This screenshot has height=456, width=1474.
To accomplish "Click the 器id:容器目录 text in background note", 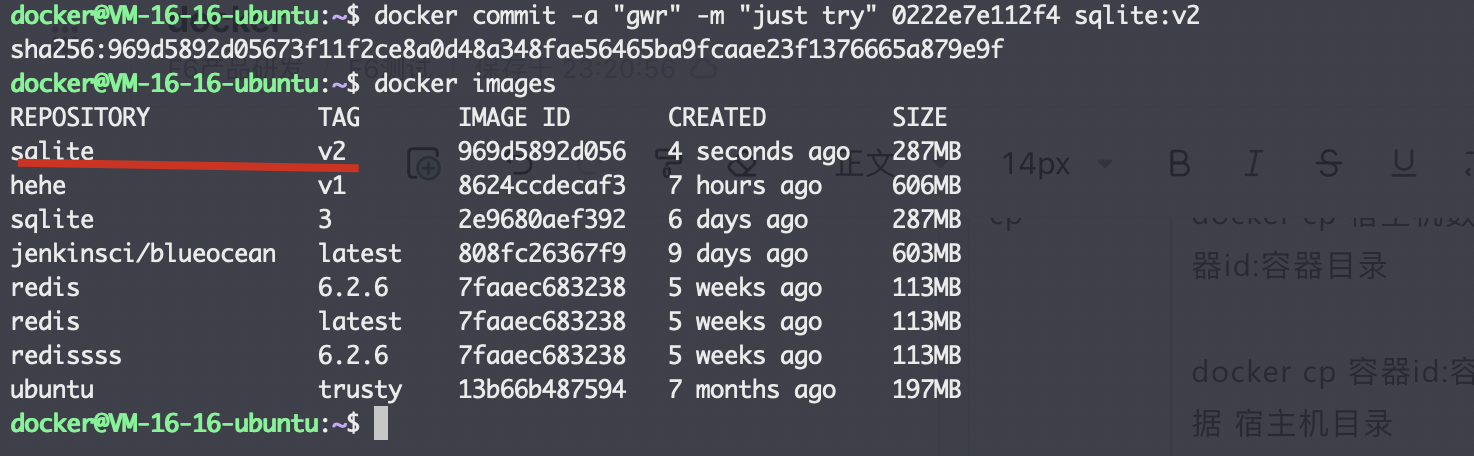I will tap(1289, 266).
